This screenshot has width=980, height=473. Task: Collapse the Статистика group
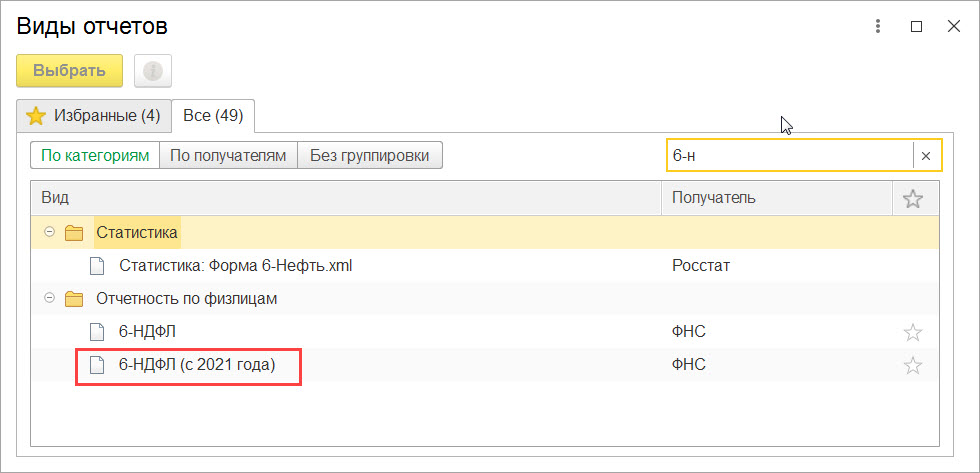(x=48, y=233)
